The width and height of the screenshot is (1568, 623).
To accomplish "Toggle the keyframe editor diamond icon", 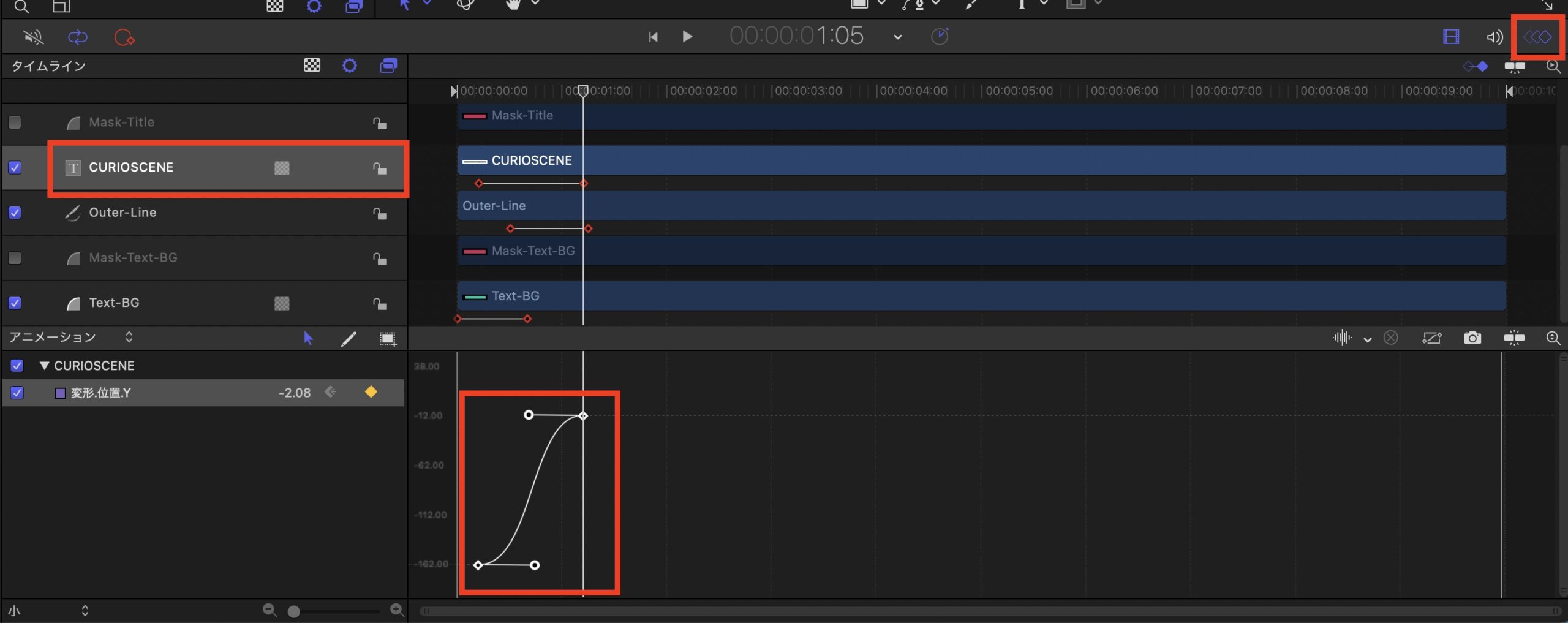I will (x=1537, y=37).
